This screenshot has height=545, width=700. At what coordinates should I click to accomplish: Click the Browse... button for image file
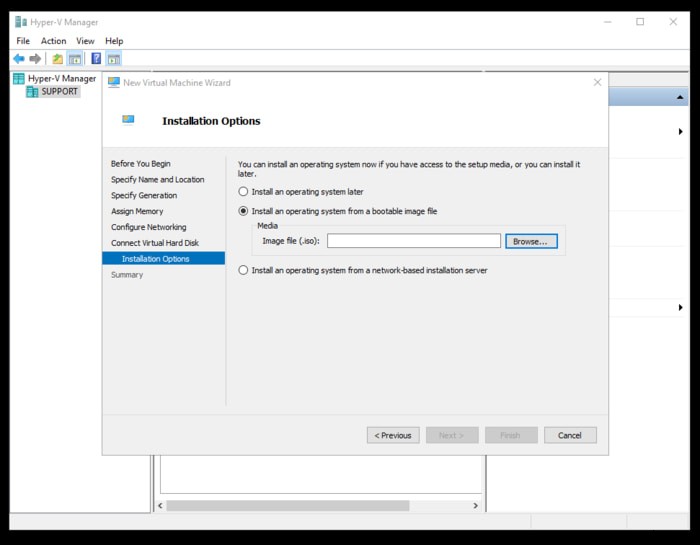click(x=531, y=241)
